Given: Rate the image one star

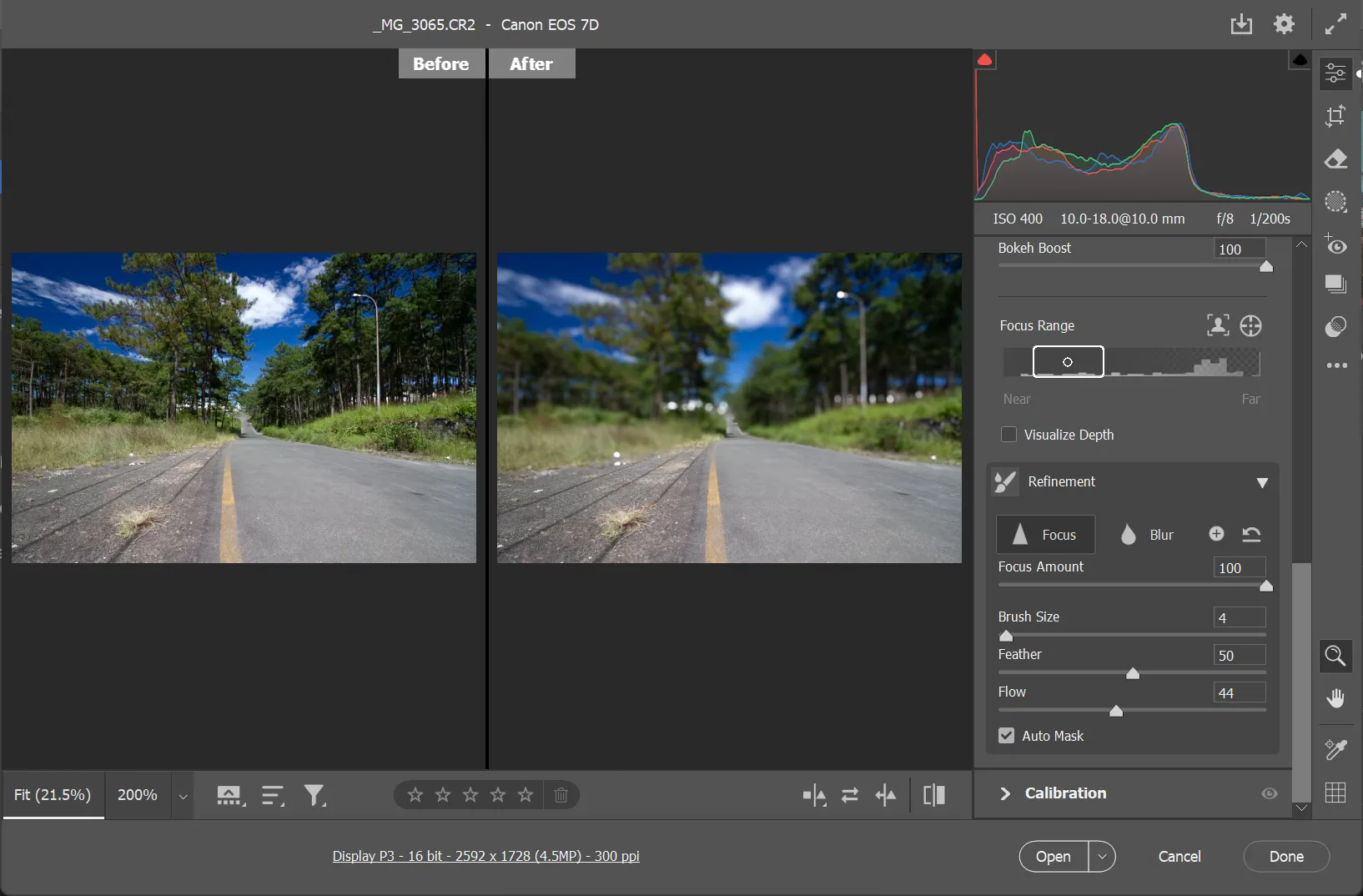Looking at the screenshot, I should click(x=415, y=795).
